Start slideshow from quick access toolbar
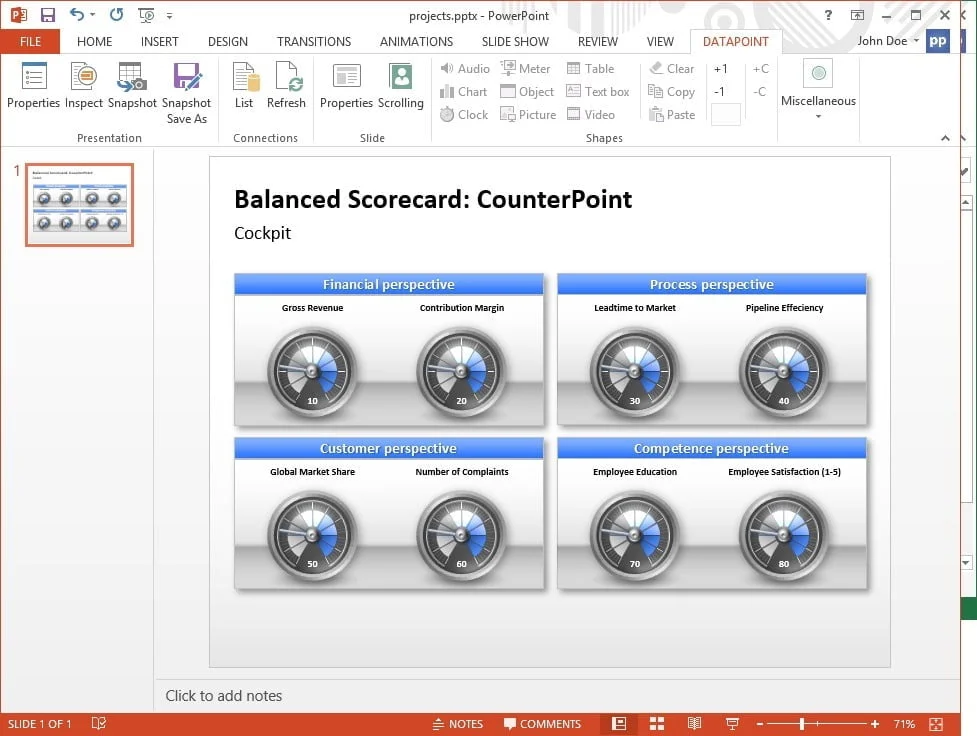The width and height of the screenshot is (977, 736). click(x=146, y=14)
